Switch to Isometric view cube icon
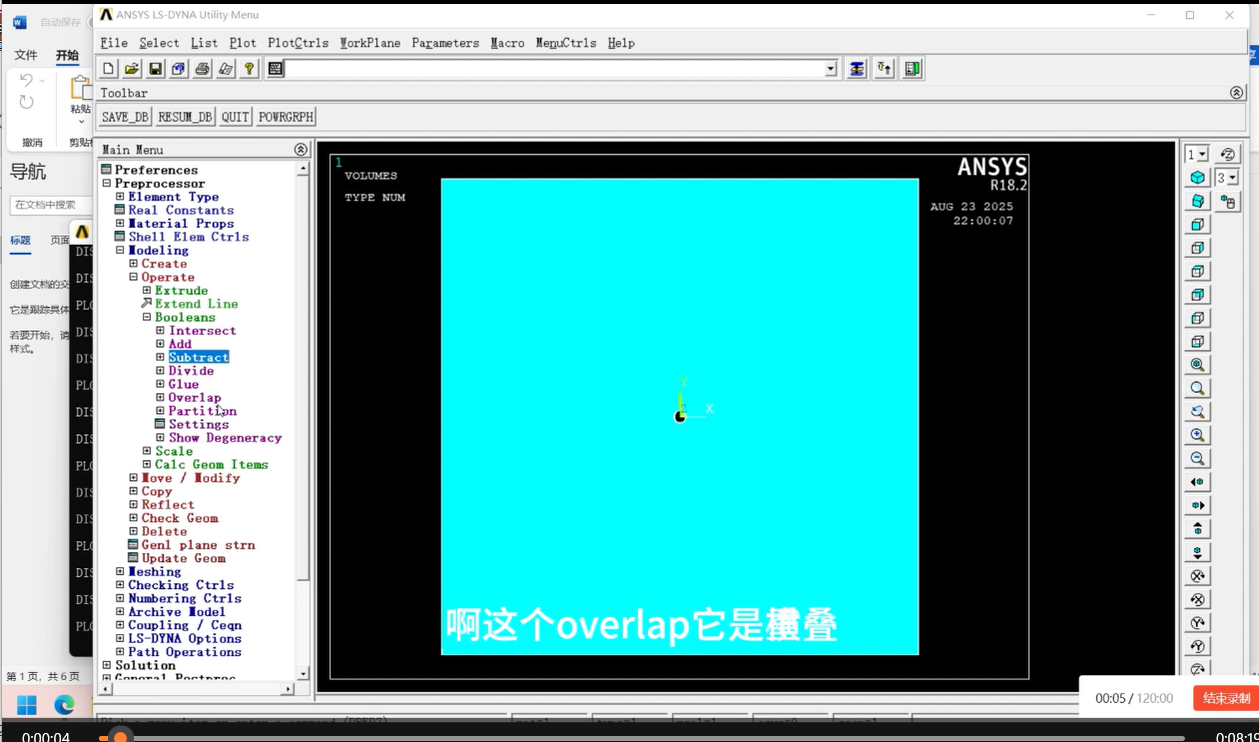Viewport: 1259px width, 742px height. pos(1197,178)
